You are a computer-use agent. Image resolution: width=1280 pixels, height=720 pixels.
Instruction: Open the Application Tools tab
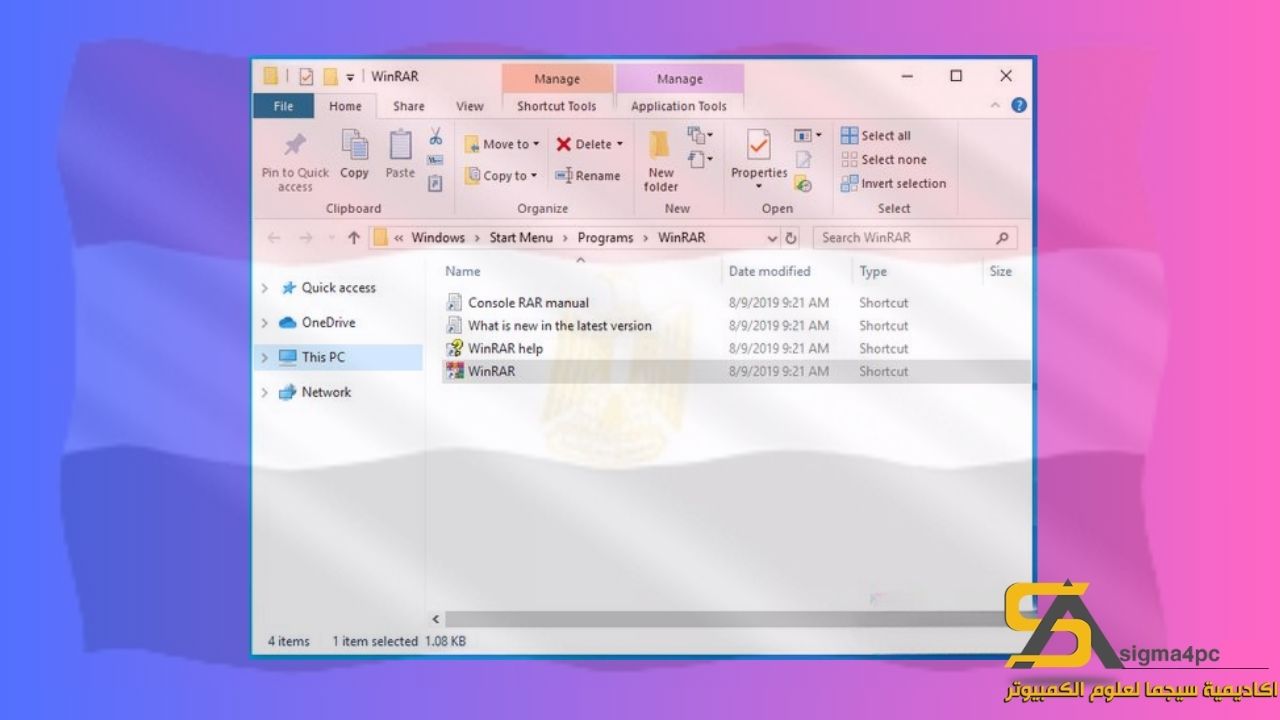679,106
